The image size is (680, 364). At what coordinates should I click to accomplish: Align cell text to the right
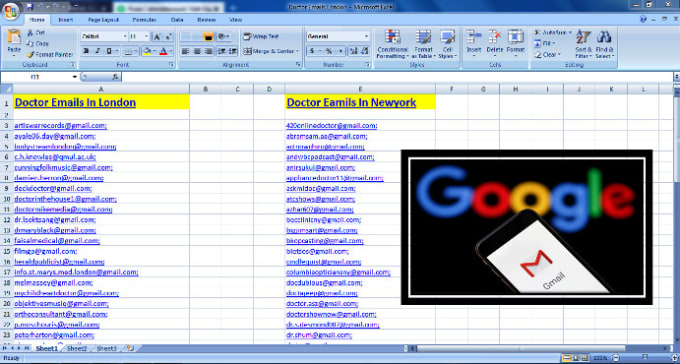209,51
